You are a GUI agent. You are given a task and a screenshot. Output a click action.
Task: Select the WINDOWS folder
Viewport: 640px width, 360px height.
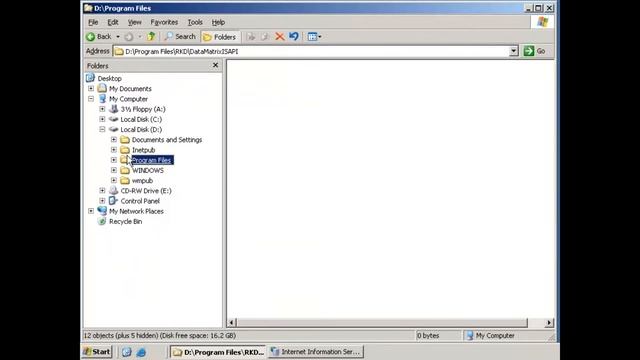(148, 170)
